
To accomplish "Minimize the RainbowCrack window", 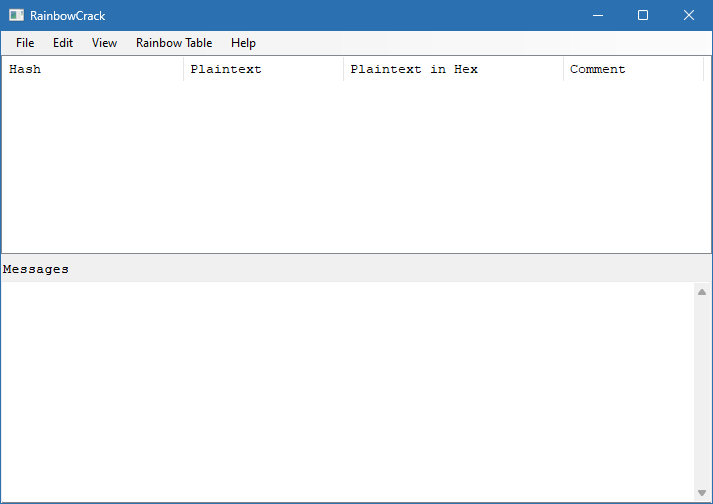I will click(598, 15).
